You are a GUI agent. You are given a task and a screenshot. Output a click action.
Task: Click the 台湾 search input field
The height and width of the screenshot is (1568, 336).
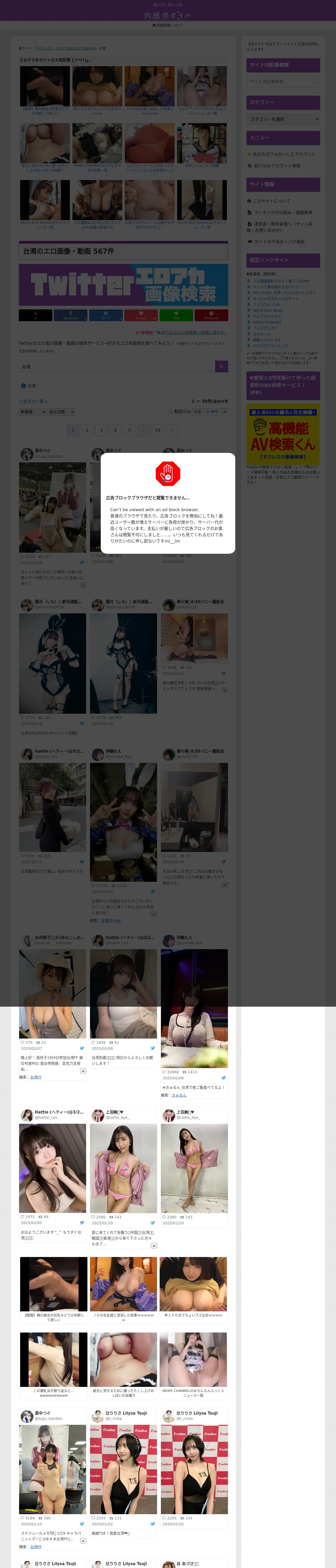click(116, 366)
